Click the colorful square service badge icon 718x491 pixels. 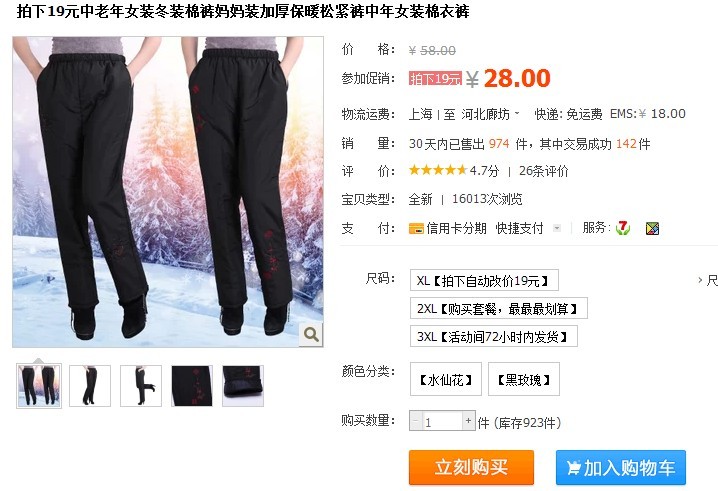[652, 228]
